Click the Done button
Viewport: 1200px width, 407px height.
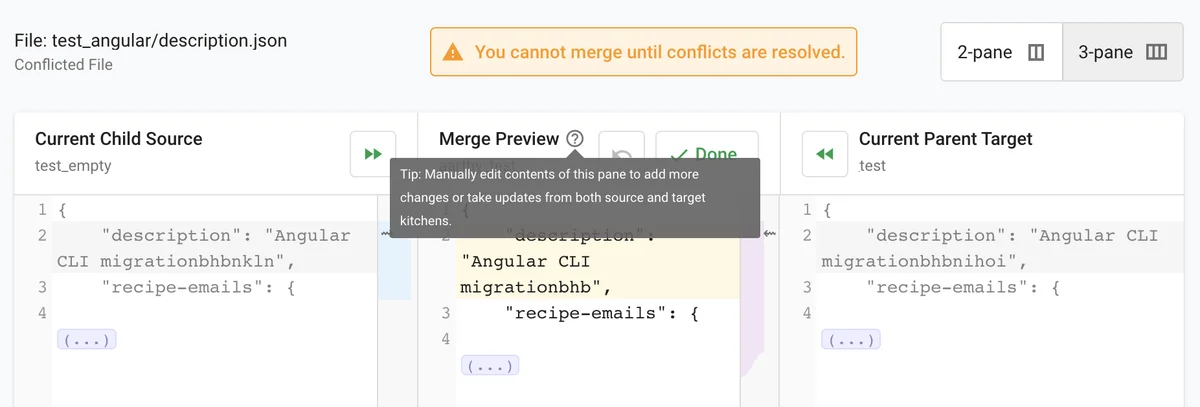tap(706, 154)
